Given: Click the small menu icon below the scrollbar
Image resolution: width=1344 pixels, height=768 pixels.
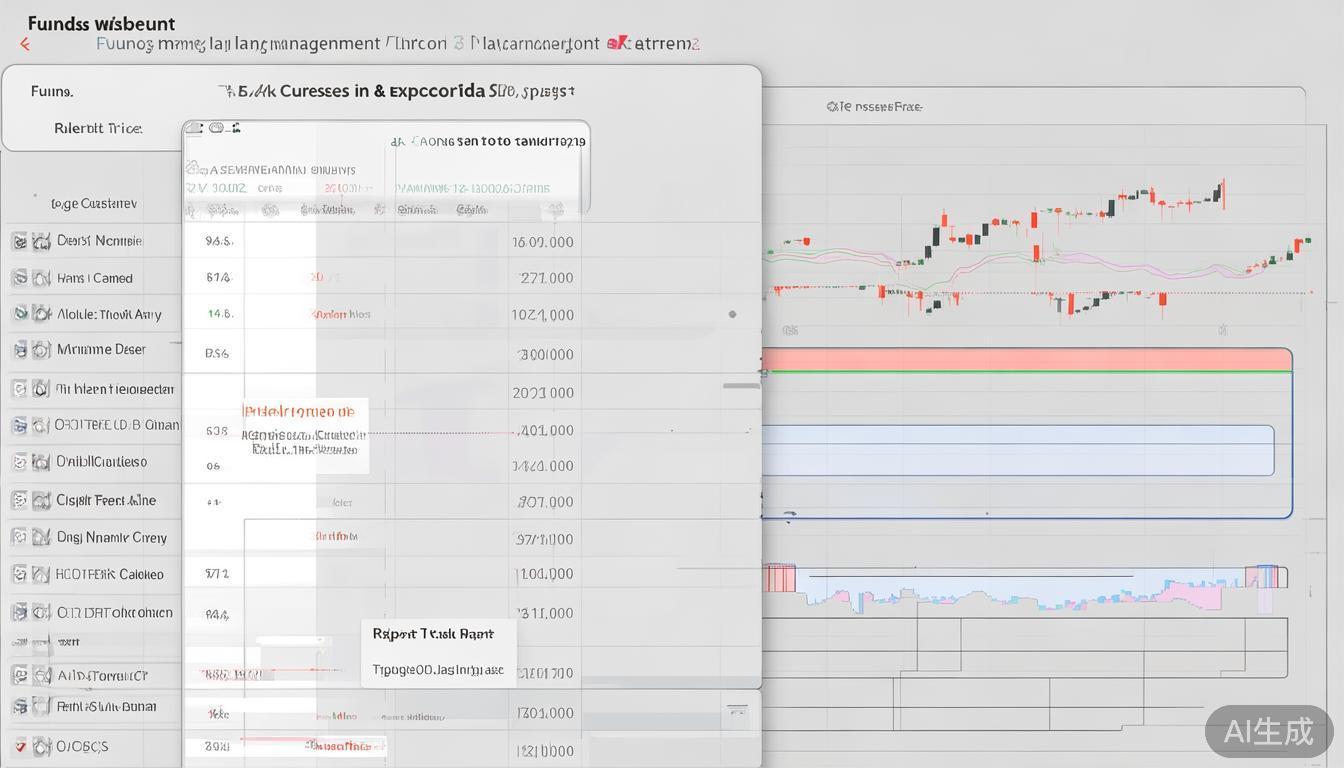Looking at the screenshot, I should point(737,711).
